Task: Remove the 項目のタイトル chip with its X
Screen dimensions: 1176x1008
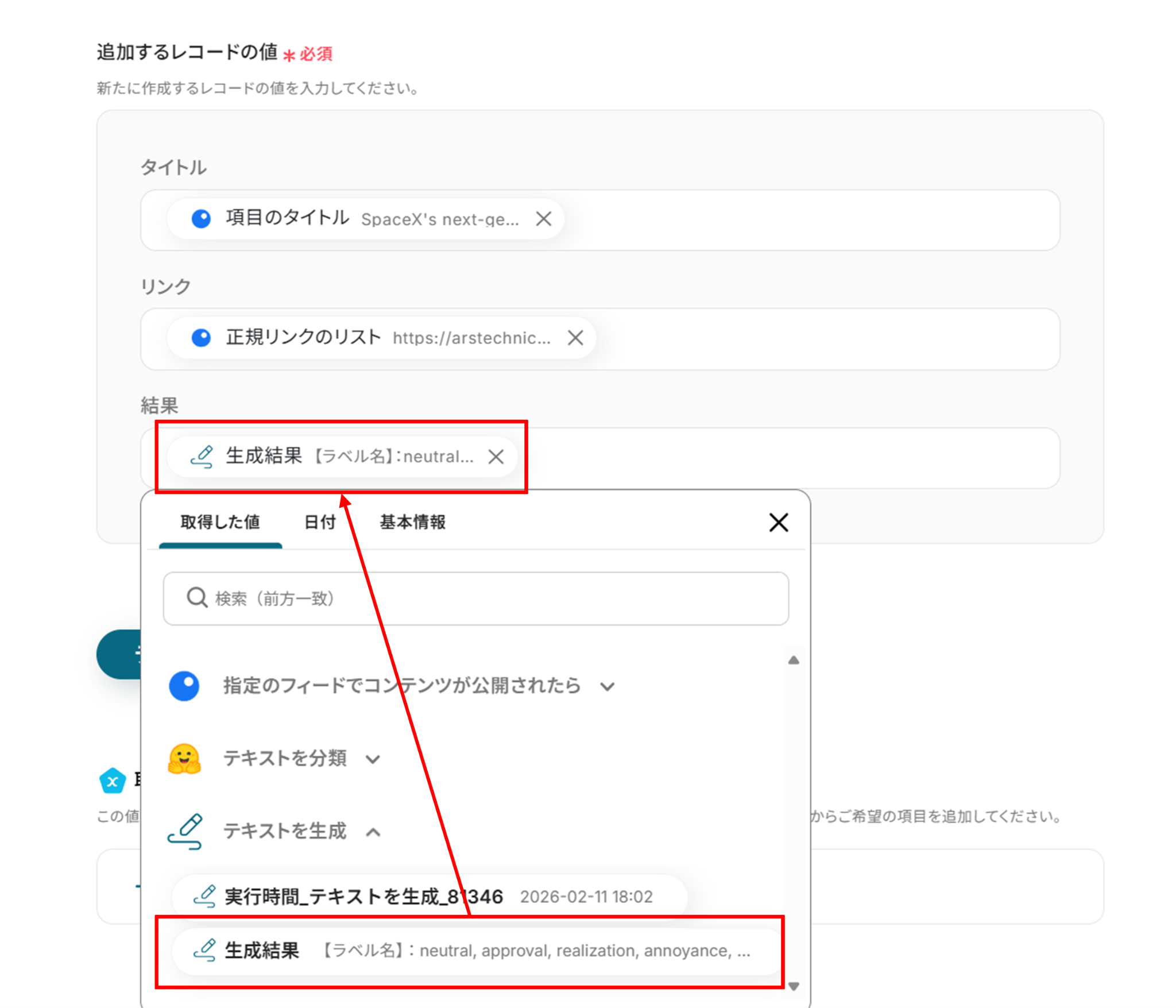Action: pos(543,219)
